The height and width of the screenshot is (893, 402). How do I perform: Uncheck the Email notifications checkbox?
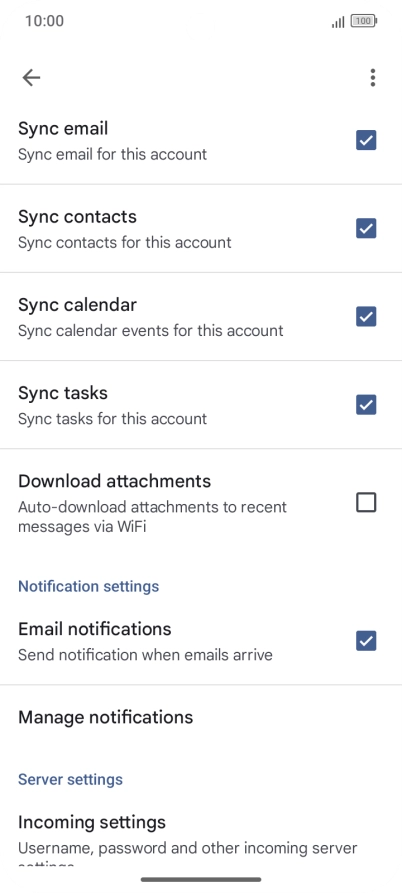pos(366,641)
